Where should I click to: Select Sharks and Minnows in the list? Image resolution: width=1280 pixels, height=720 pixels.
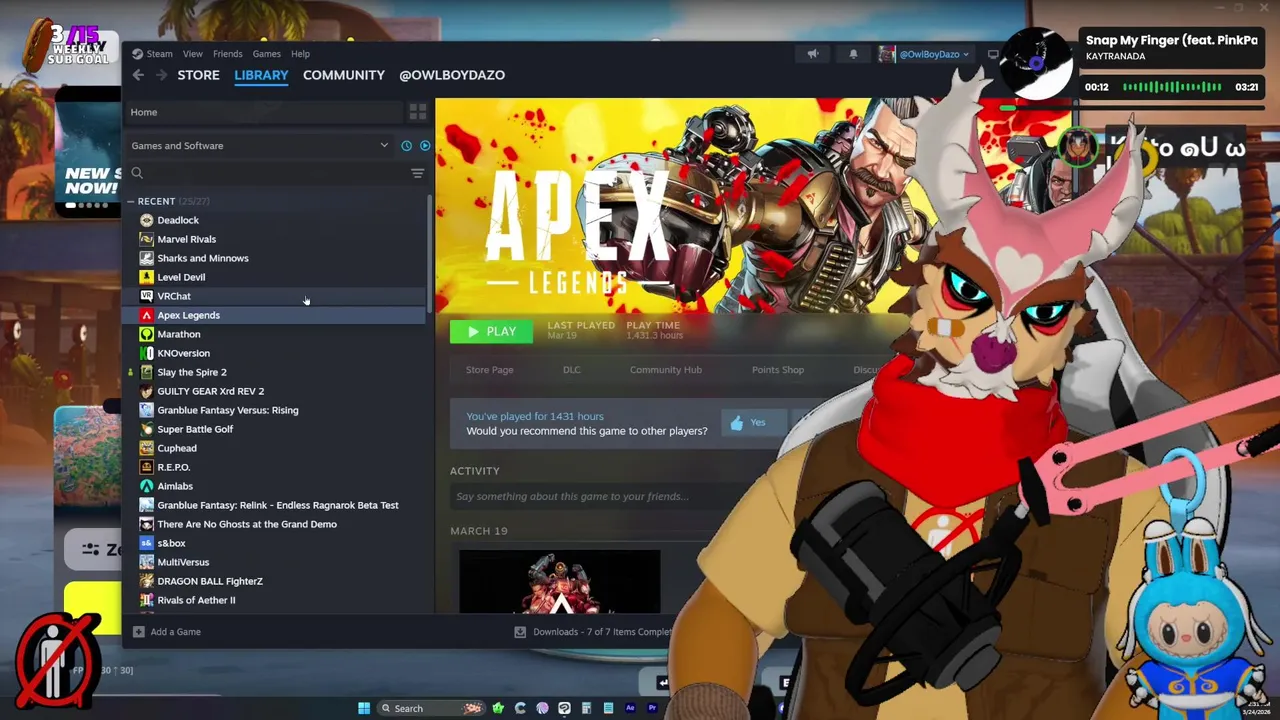coord(276,258)
